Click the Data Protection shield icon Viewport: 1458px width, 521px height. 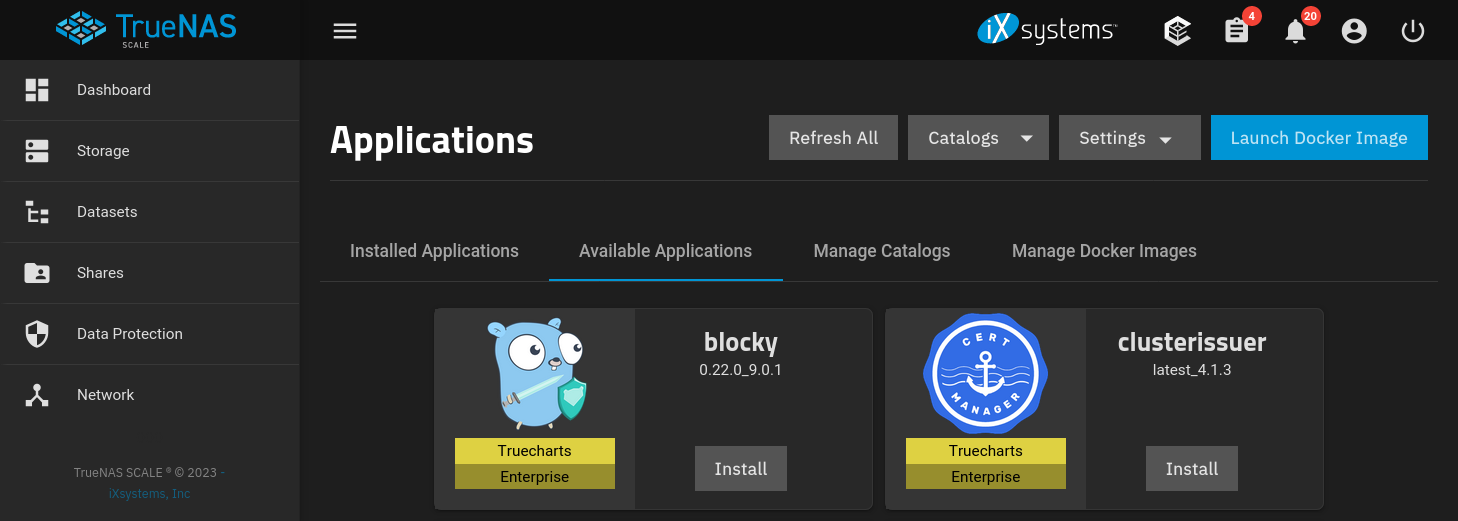pos(37,334)
